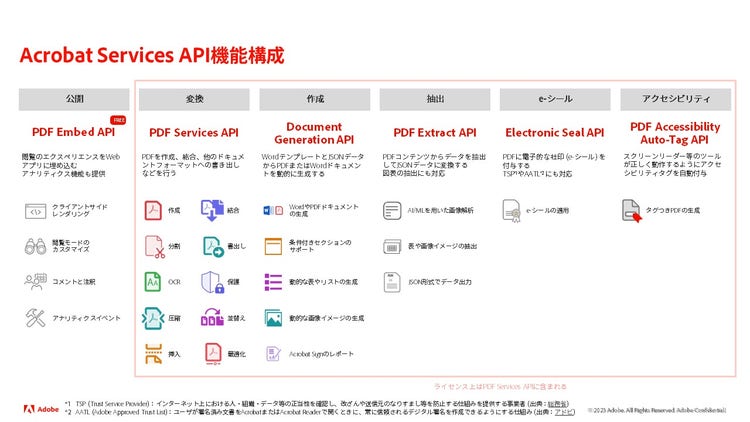
Task: Select the 抽出 category header
Action: pos(435,99)
